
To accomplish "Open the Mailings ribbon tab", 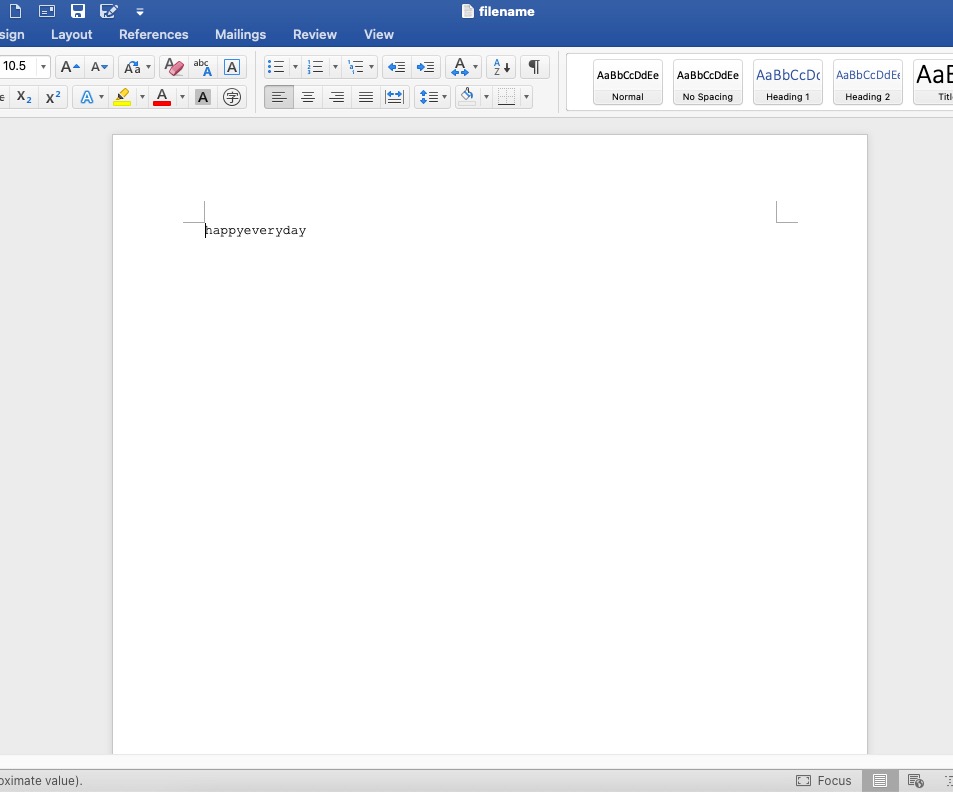I will point(240,34).
